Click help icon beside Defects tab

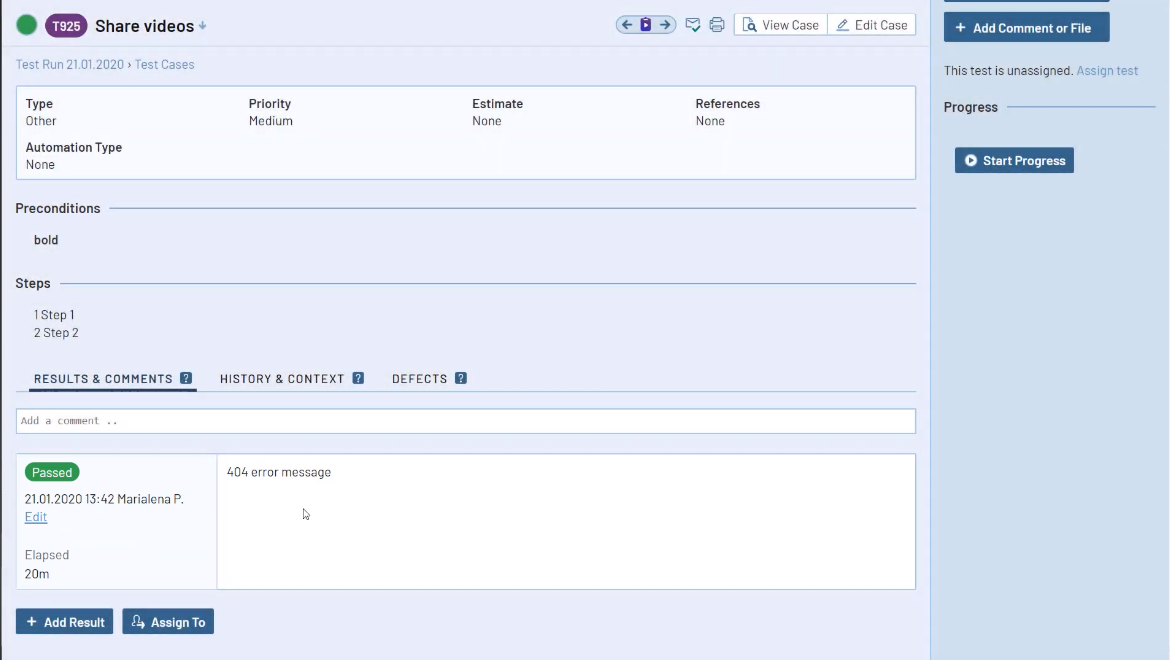click(x=461, y=379)
